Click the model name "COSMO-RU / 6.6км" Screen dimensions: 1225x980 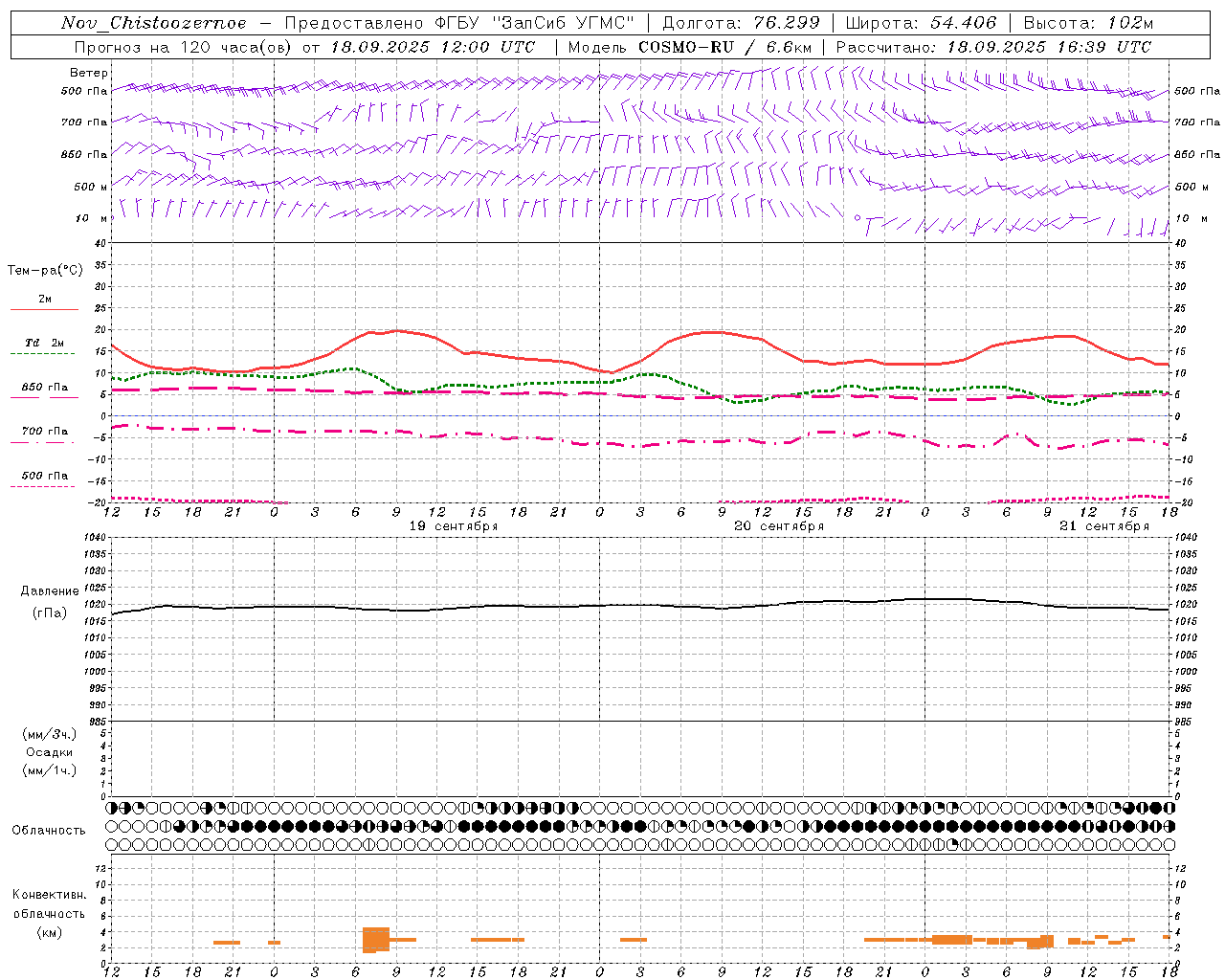(x=724, y=47)
